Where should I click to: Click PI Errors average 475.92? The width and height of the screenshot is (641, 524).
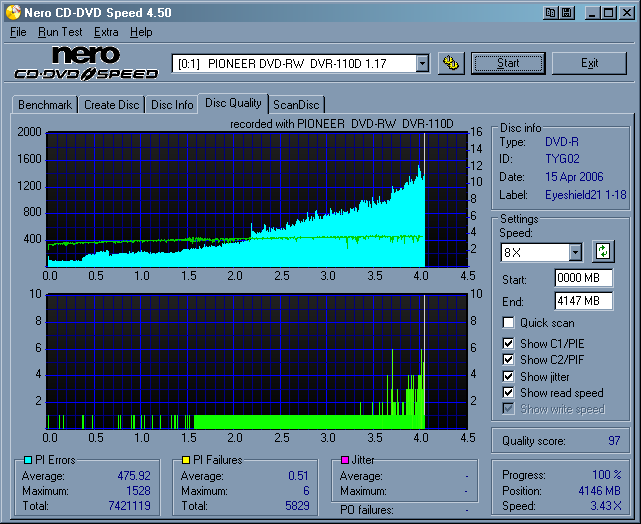[x=134, y=476]
